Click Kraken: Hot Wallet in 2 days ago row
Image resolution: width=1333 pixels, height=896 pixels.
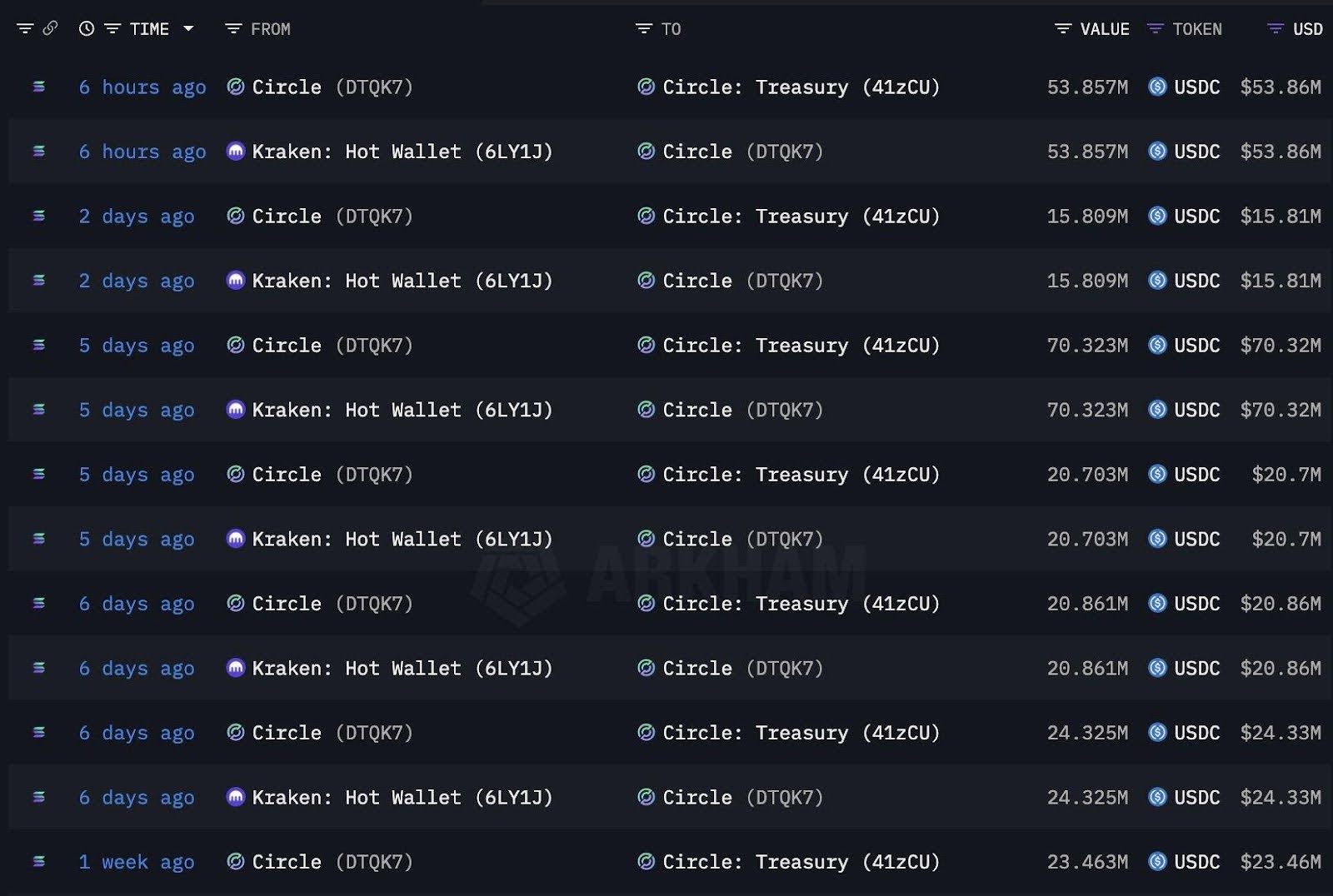(402, 281)
